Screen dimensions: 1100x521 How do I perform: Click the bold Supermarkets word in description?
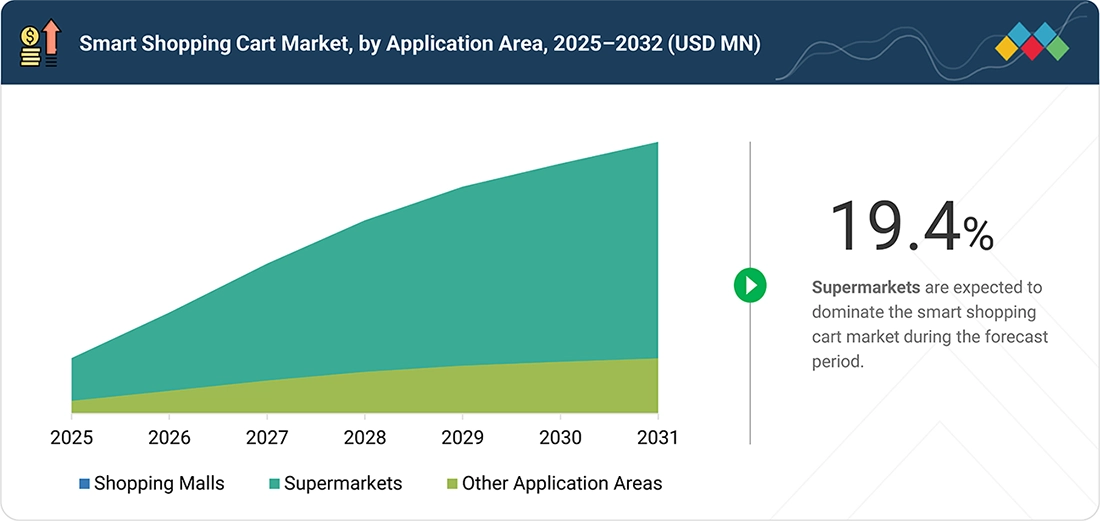[x=866, y=287]
